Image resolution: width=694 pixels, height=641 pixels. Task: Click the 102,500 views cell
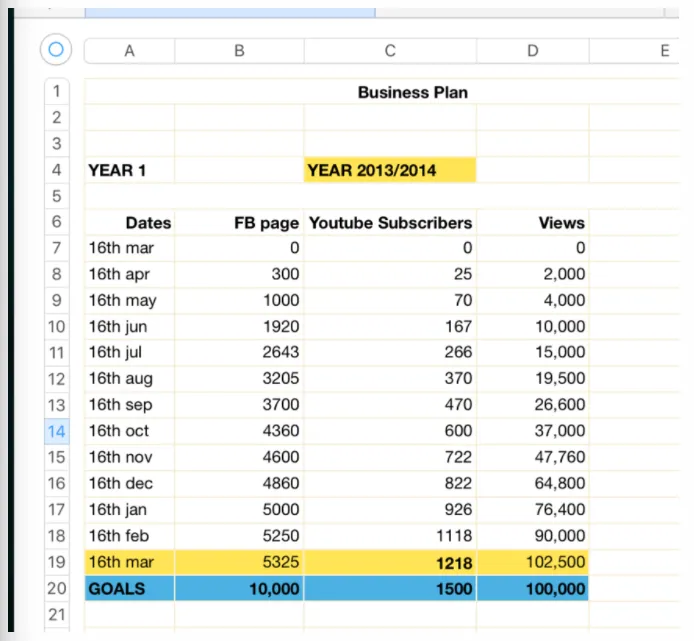(x=533, y=562)
